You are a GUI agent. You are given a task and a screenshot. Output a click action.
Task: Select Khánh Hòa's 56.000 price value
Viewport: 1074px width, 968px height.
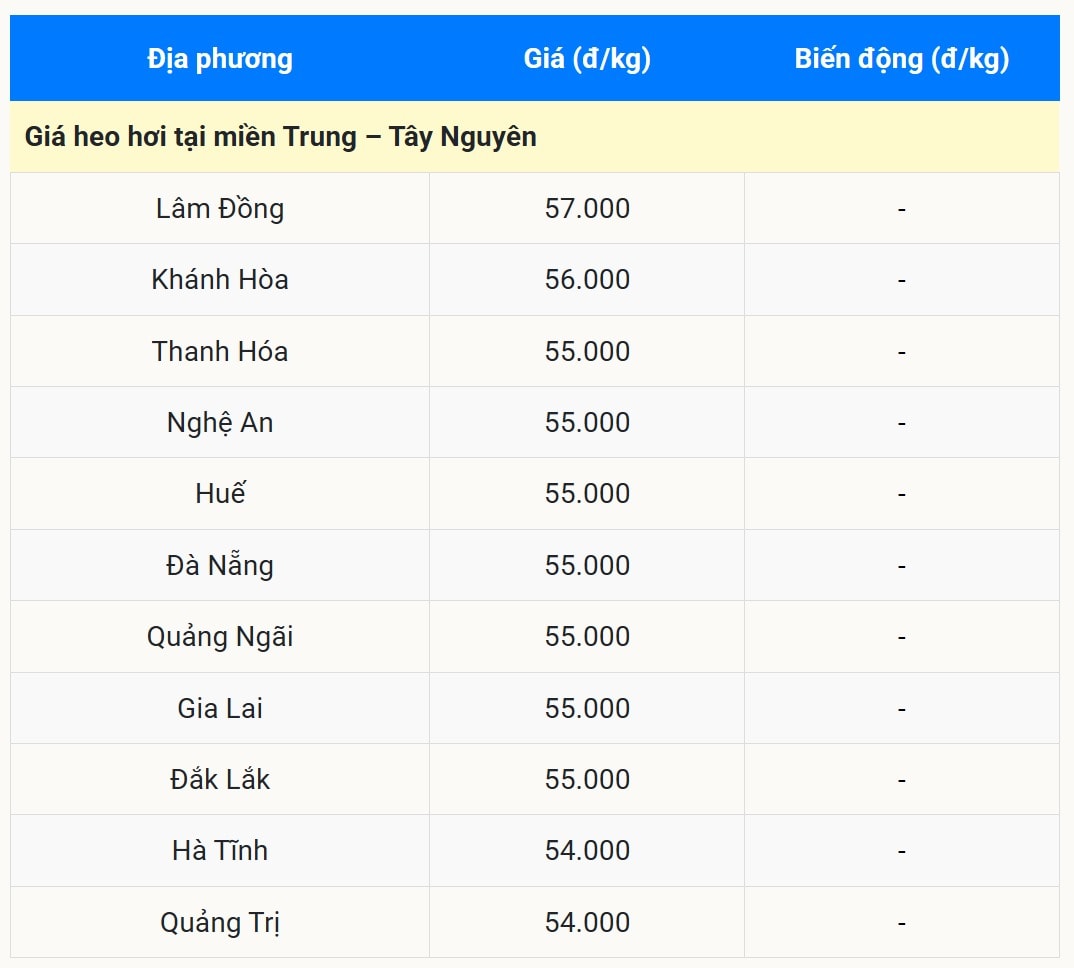pos(587,280)
